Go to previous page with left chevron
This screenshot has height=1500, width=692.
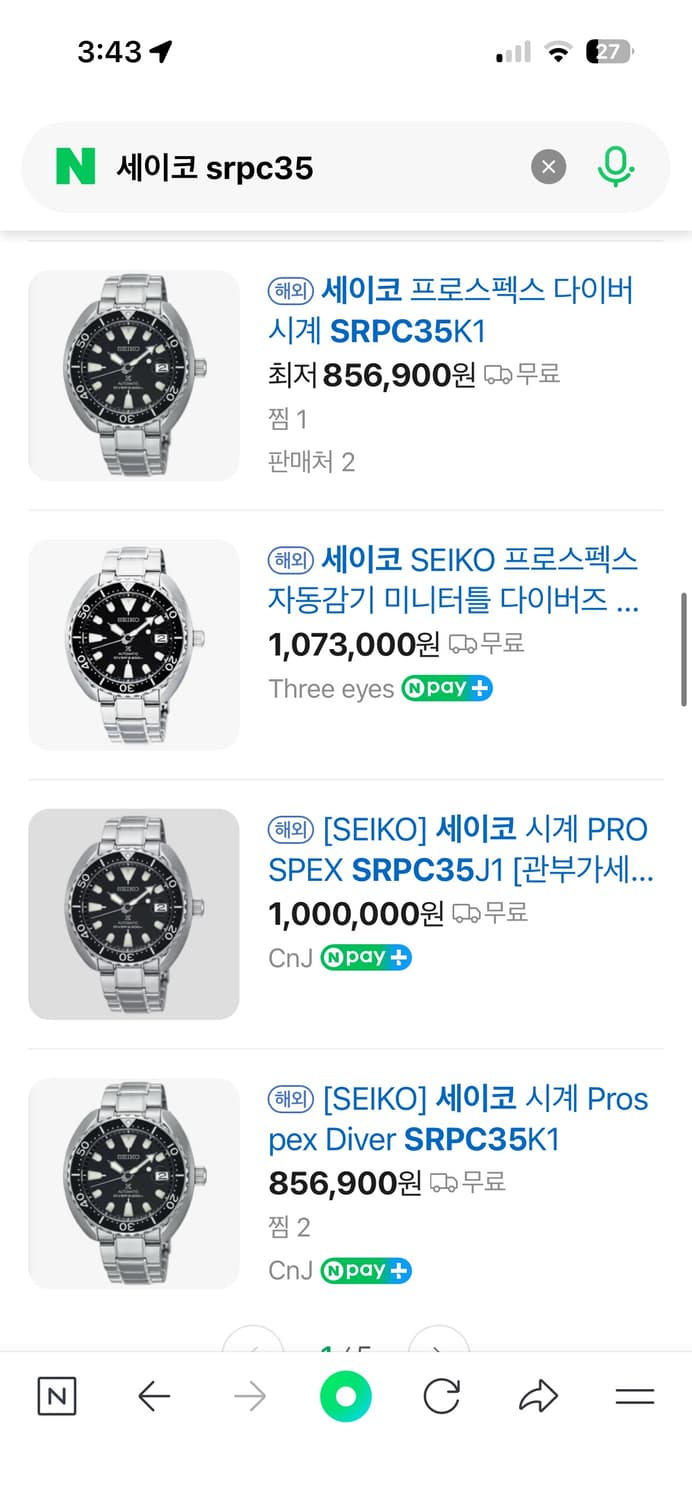(x=253, y=1342)
